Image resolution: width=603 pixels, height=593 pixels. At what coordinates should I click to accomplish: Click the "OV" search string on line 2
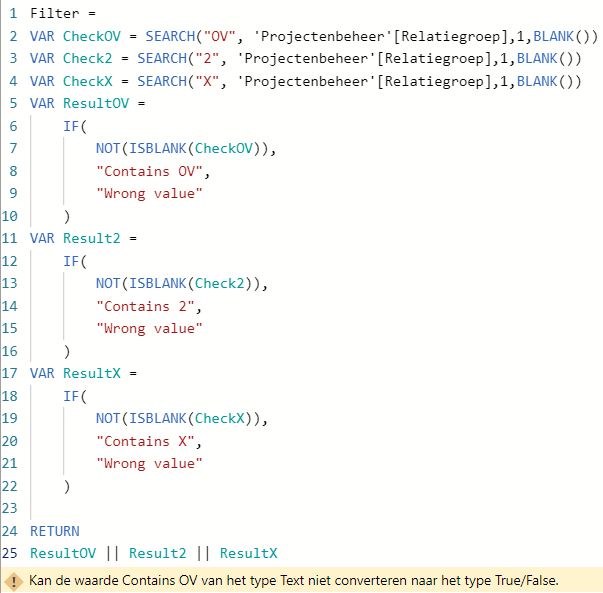(x=219, y=36)
